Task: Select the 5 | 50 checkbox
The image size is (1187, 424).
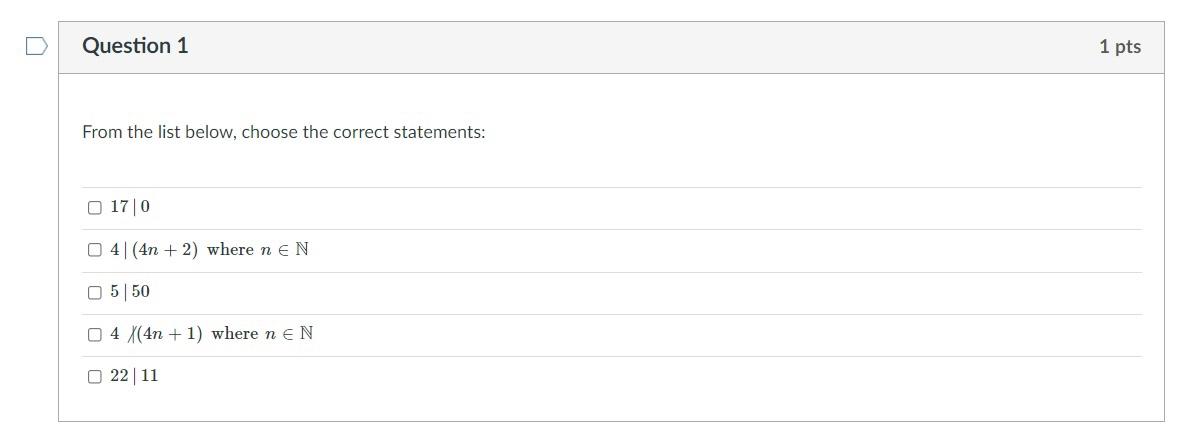Action: 94,292
